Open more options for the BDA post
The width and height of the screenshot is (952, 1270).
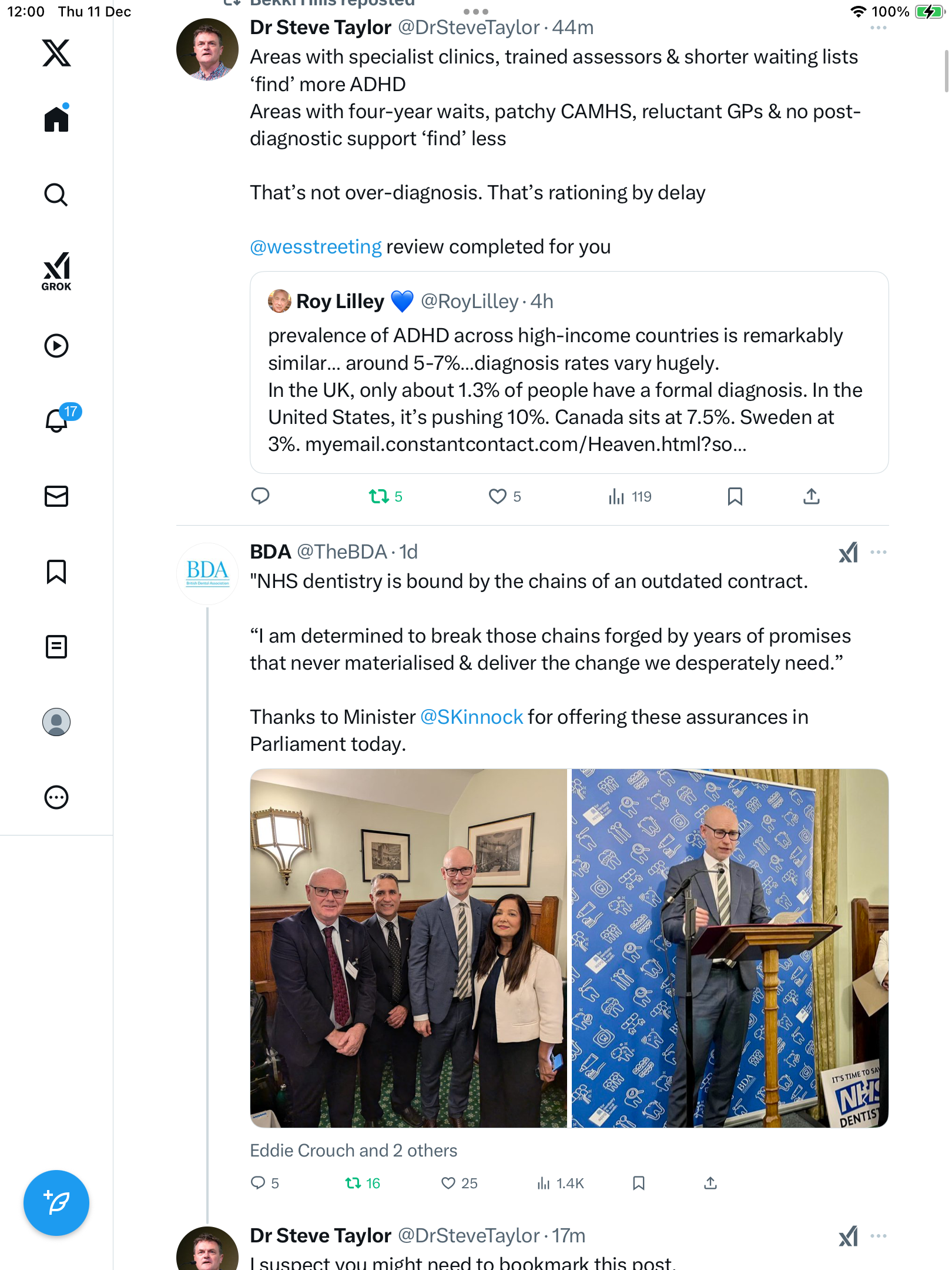coord(879,552)
